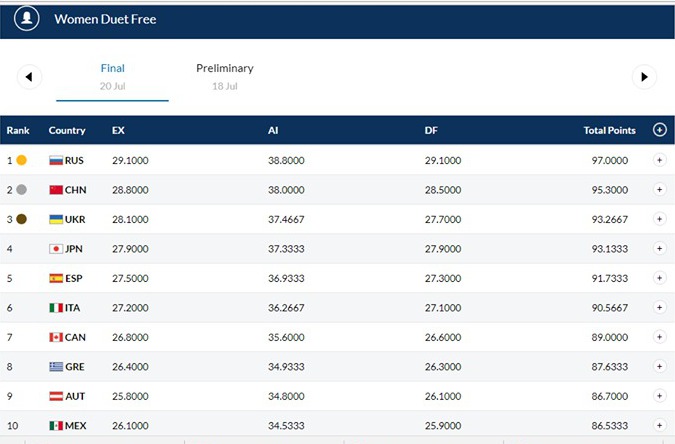This screenshot has height=444, width=675.
Task: Click the ITA country code
Action: (75, 308)
